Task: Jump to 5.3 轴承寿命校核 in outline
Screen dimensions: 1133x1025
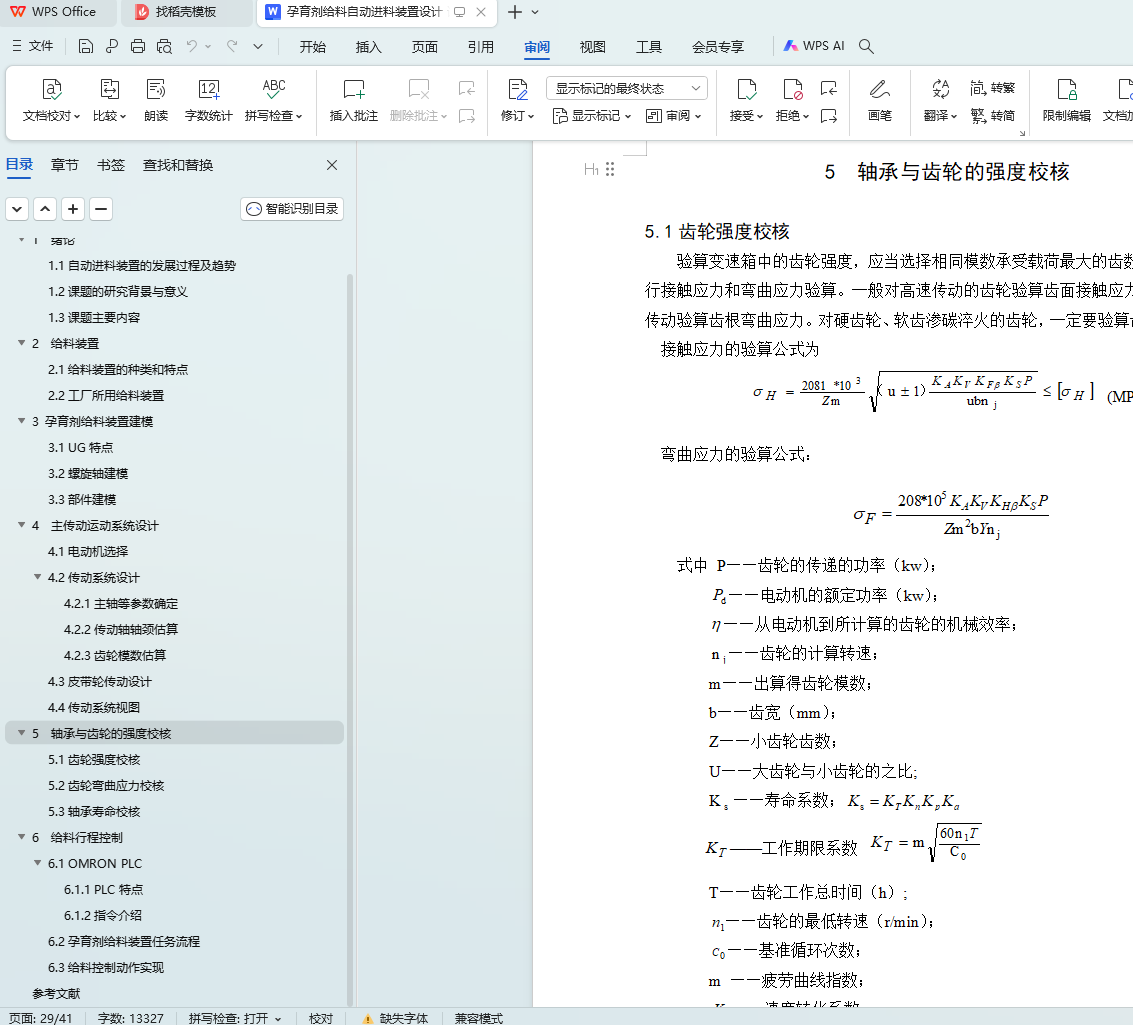Action: (x=94, y=811)
